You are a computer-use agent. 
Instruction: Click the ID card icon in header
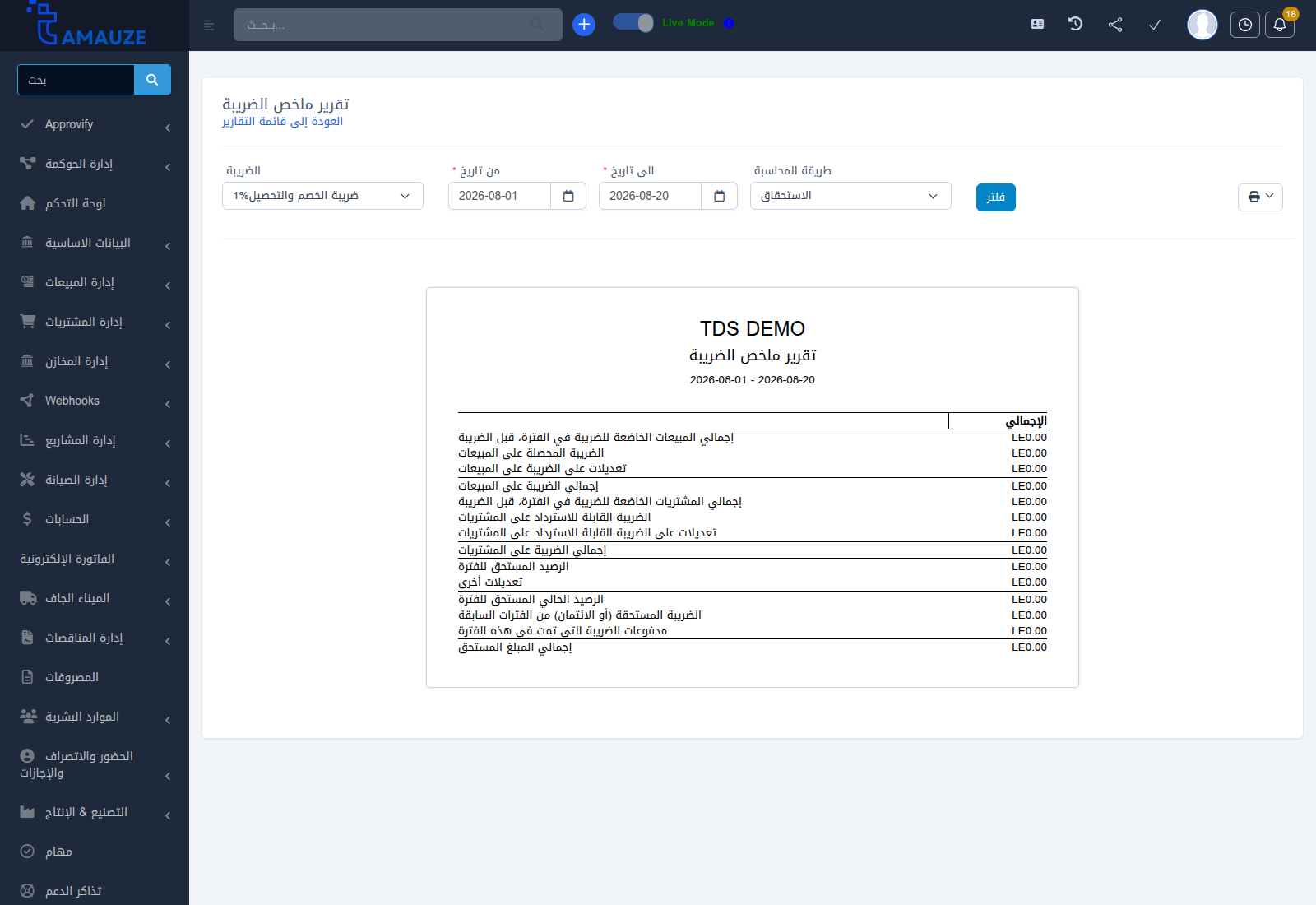1037,24
